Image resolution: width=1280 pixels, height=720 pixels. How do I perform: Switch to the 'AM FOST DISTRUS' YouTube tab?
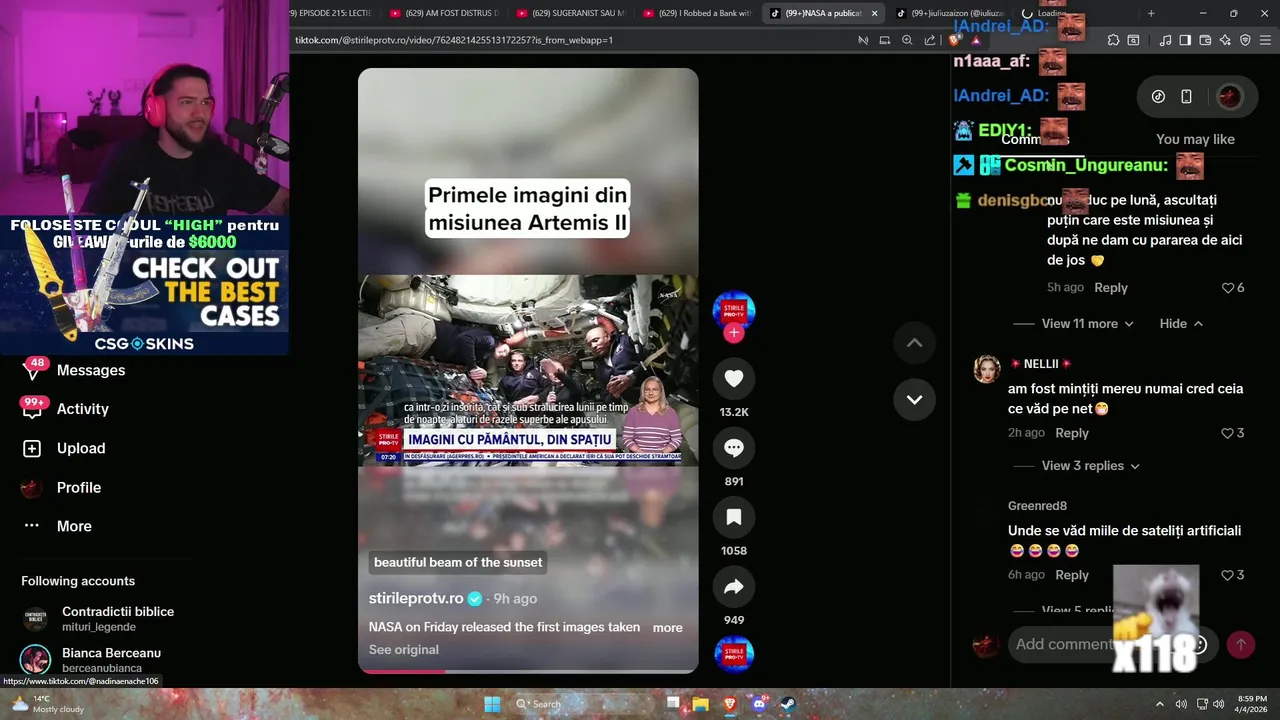(x=443, y=13)
